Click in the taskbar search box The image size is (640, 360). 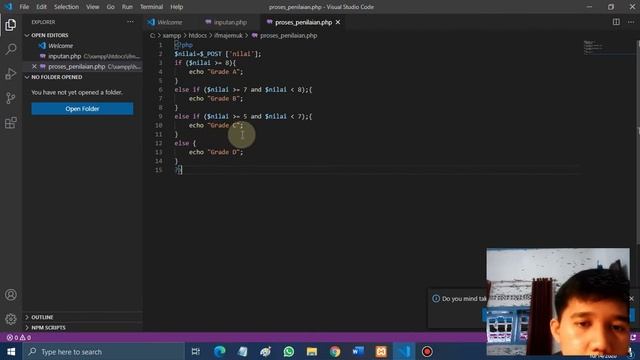(104, 351)
